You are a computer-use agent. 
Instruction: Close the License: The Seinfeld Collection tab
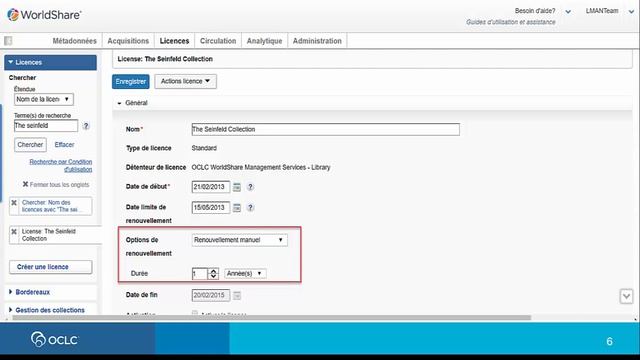click(14, 231)
